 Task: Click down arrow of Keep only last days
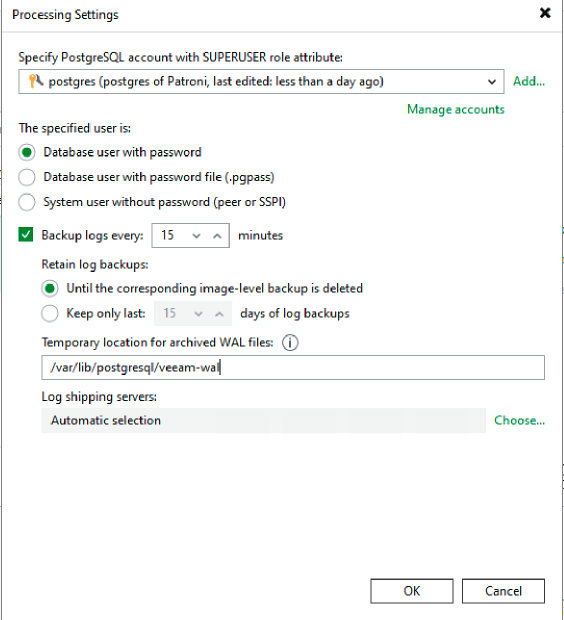tap(199, 314)
